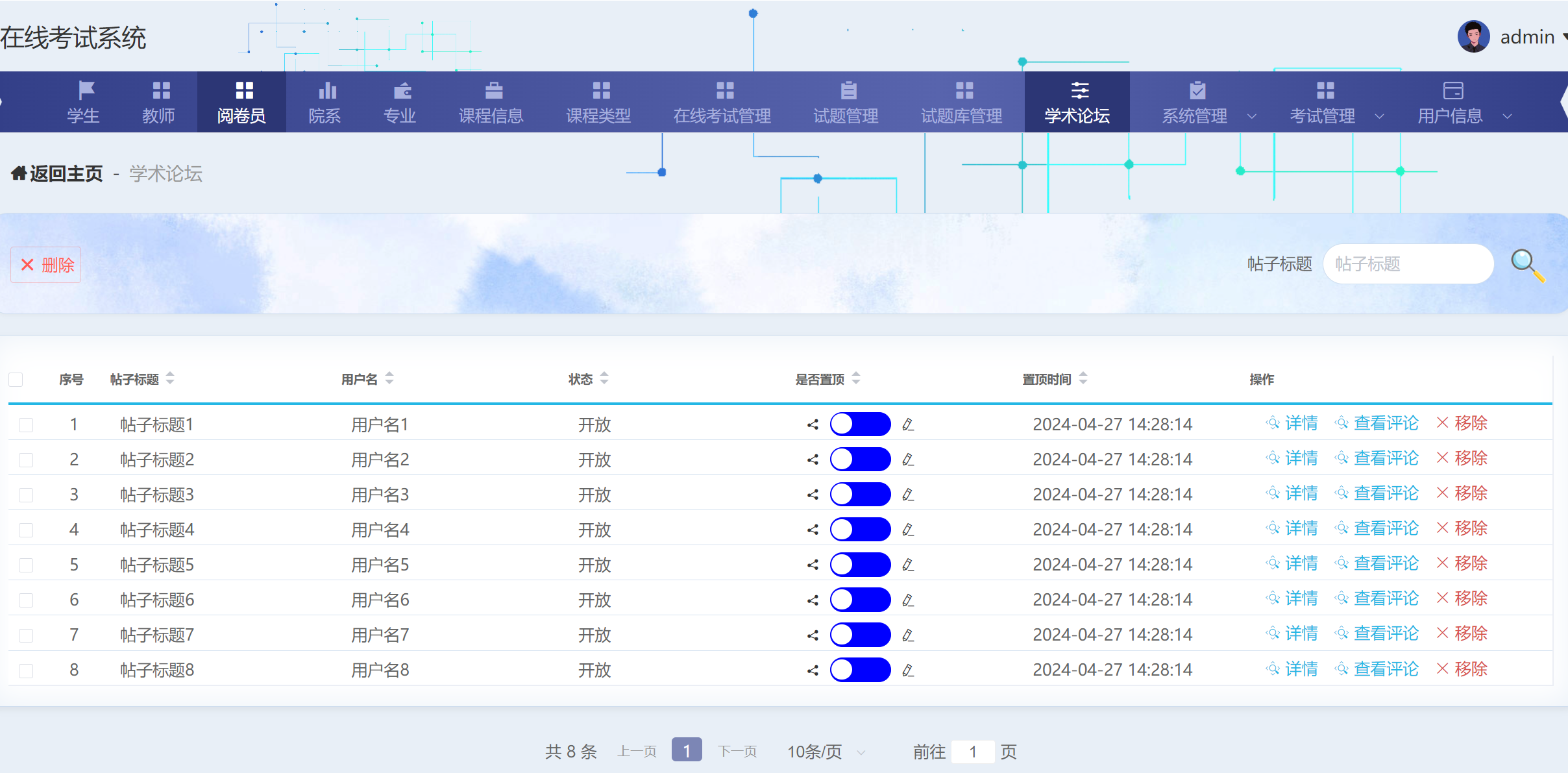
Task: Check the checkbox for row 2
Action: 26,460
